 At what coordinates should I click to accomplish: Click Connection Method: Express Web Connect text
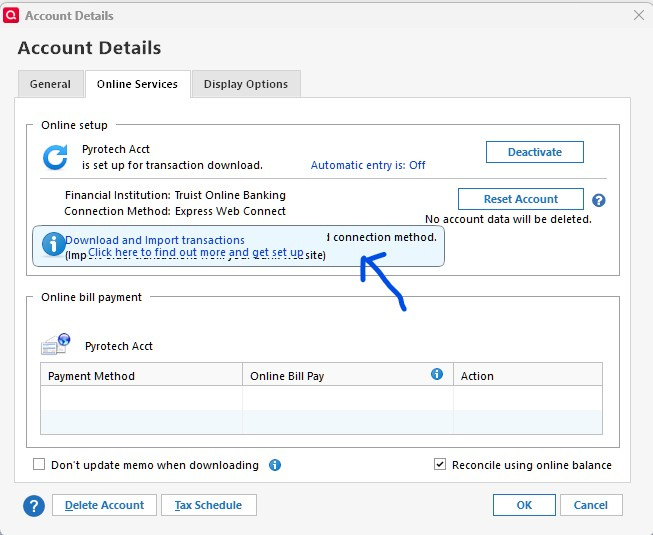tap(175, 211)
